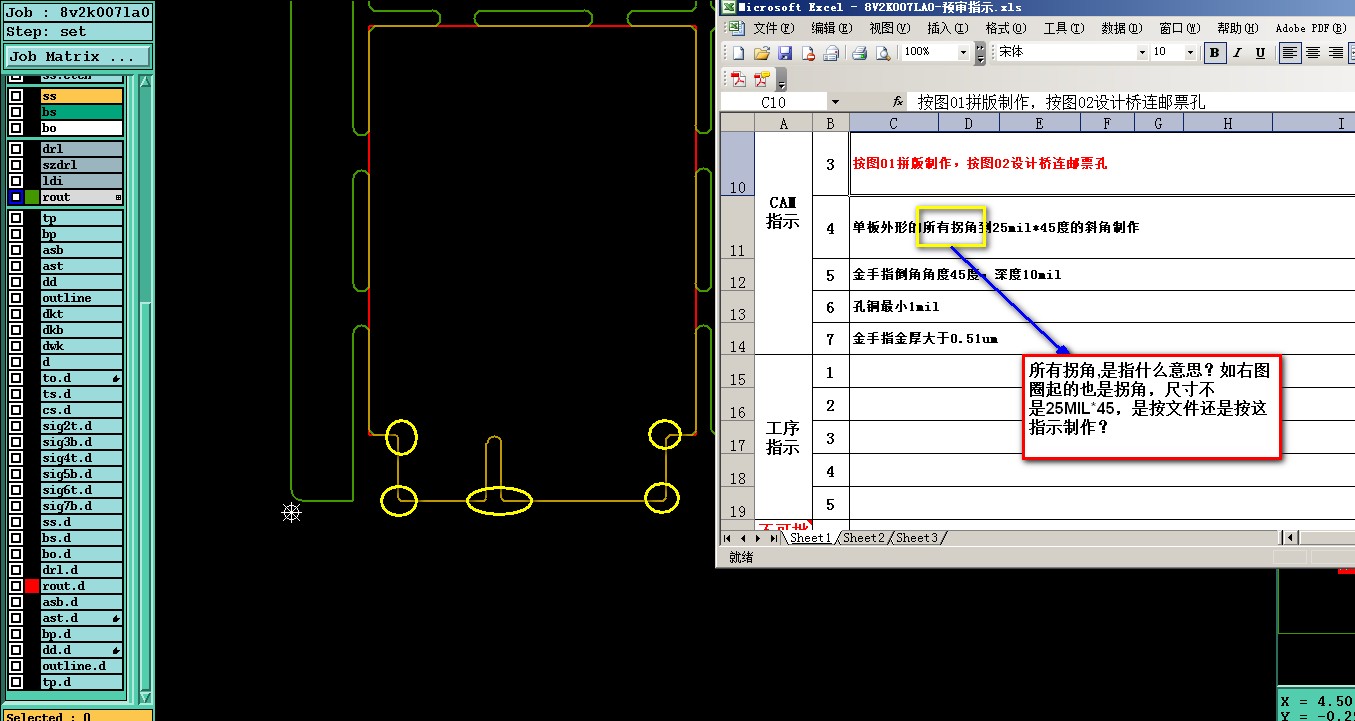Screen dimensions: 1355x721
Task: Toggle the bs layer checkbox
Action: coord(15,112)
